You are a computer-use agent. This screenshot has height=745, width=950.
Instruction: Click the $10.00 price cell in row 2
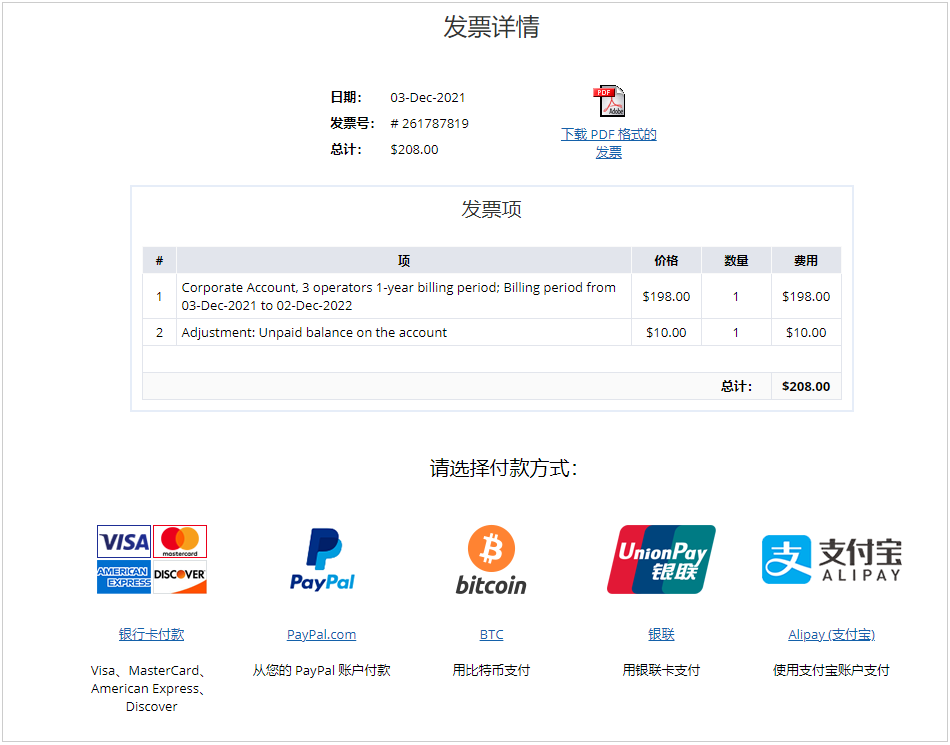(x=666, y=333)
